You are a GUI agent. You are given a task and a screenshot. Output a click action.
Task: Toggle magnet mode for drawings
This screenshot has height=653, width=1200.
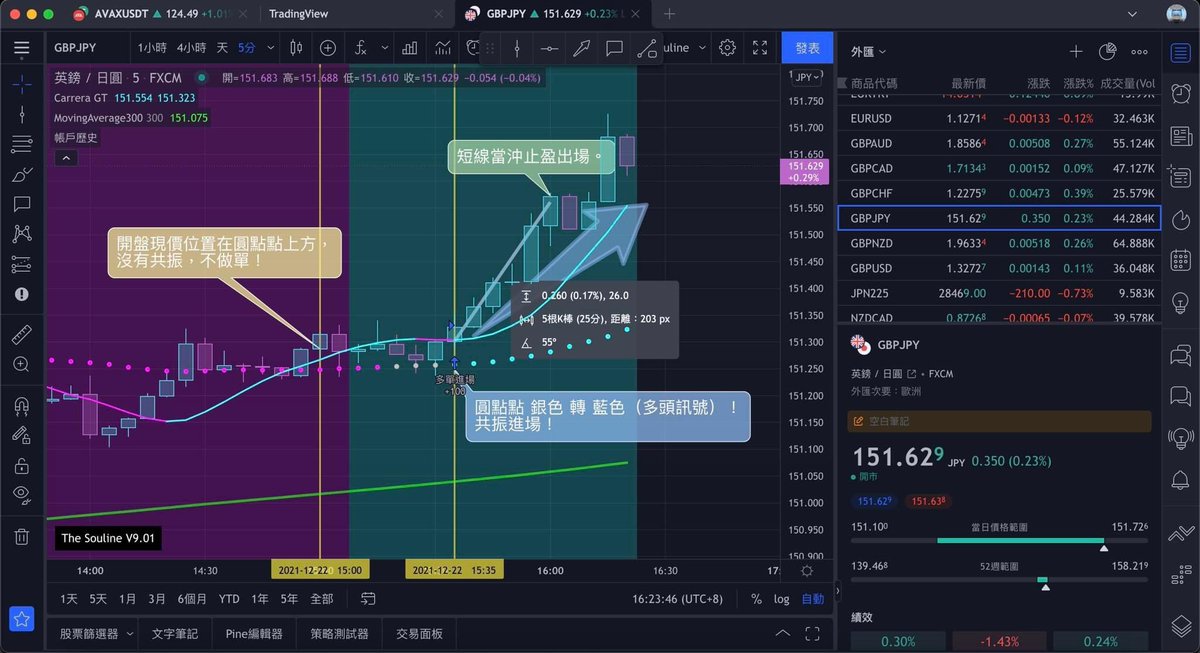tap(22, 406)
